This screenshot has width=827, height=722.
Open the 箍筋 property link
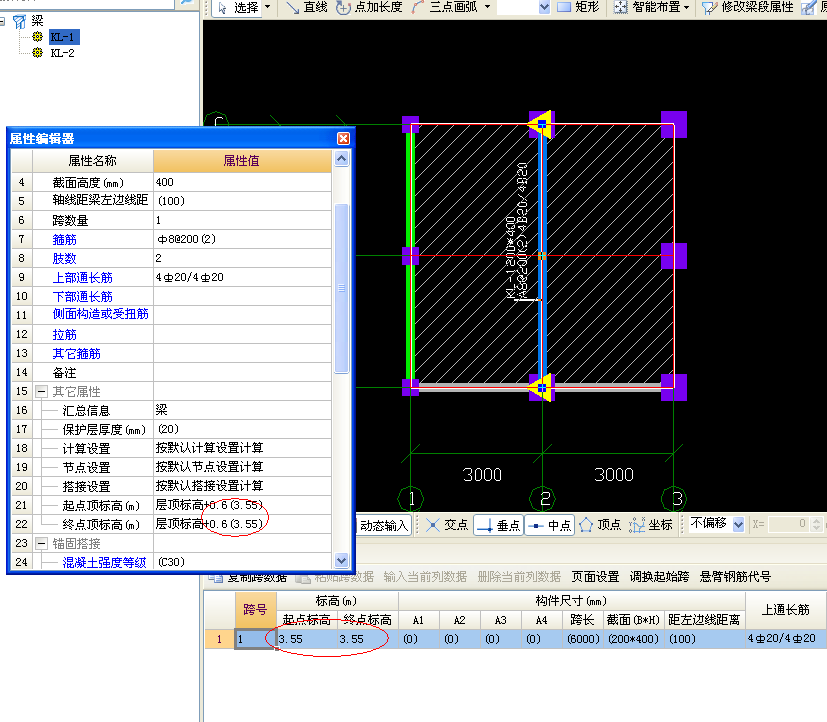point(64,239)
